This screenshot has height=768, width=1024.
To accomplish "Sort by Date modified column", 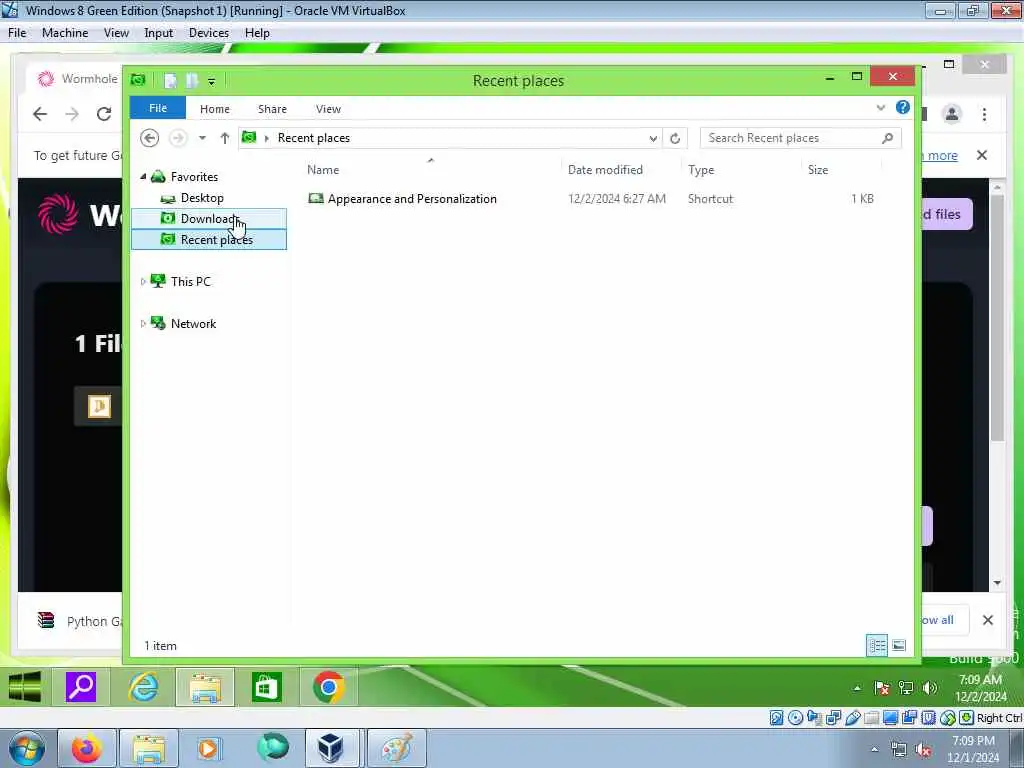I will (x=605, y=170).
